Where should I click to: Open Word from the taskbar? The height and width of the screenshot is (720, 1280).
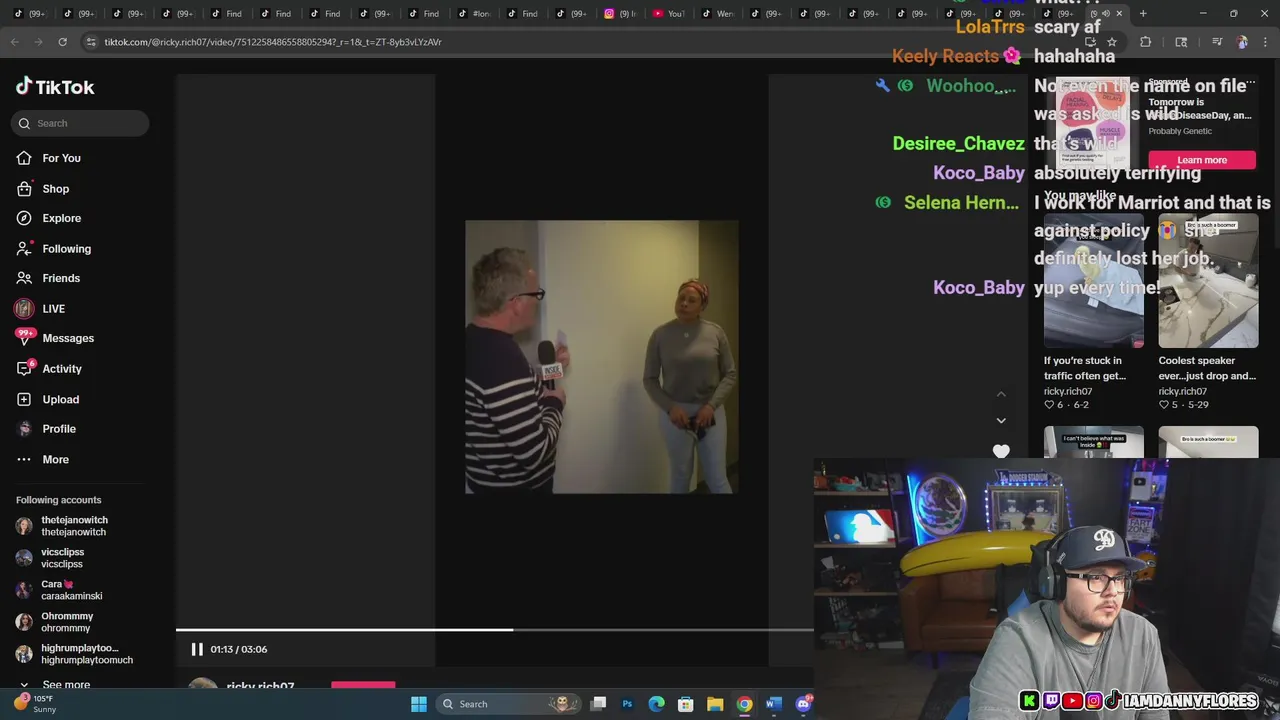[x=773, y=704]
